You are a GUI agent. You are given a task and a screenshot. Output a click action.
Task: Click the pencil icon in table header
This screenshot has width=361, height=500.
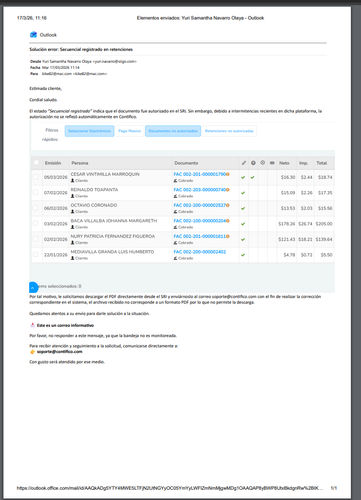pos(244,163)
